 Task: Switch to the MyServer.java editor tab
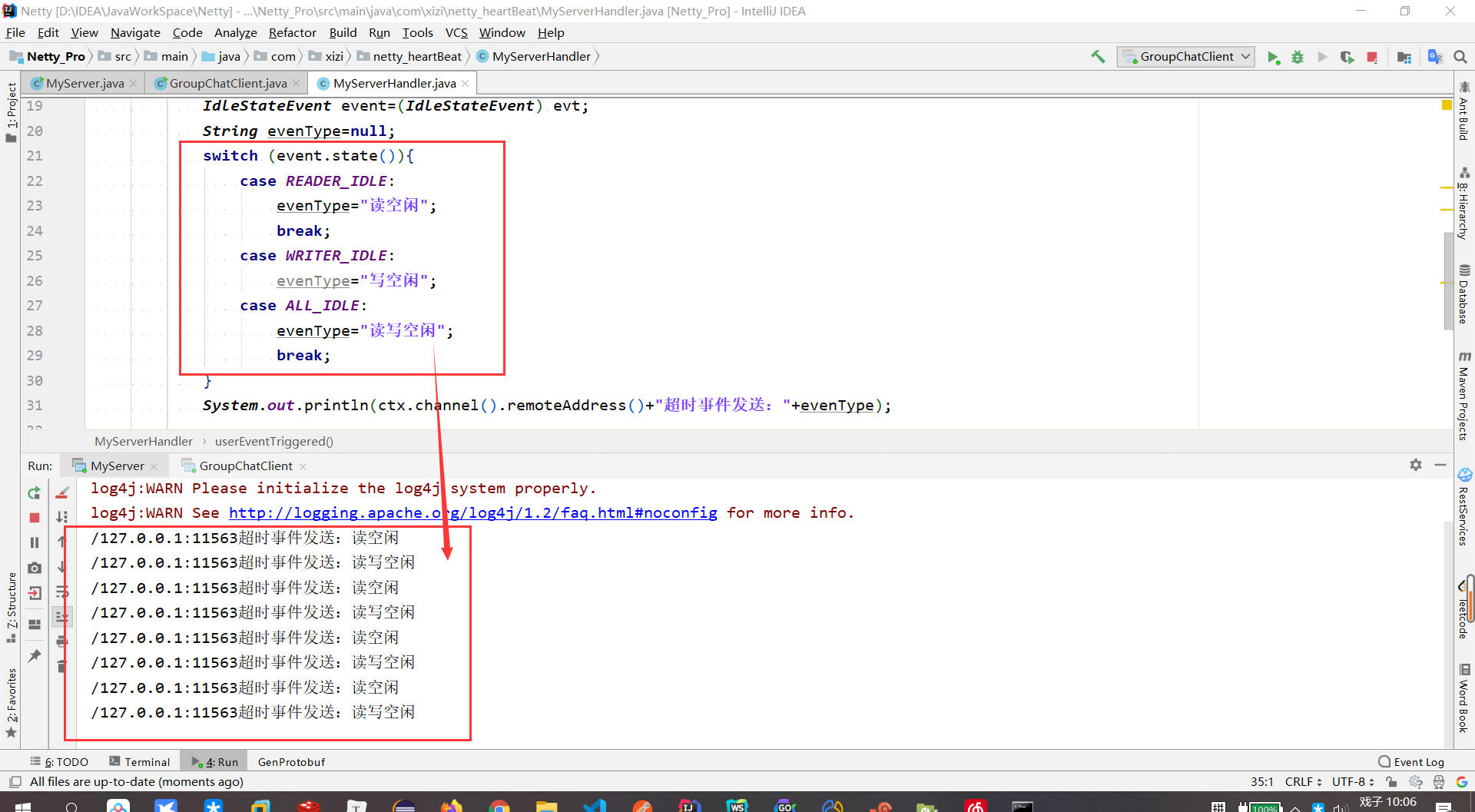point(85,83)
